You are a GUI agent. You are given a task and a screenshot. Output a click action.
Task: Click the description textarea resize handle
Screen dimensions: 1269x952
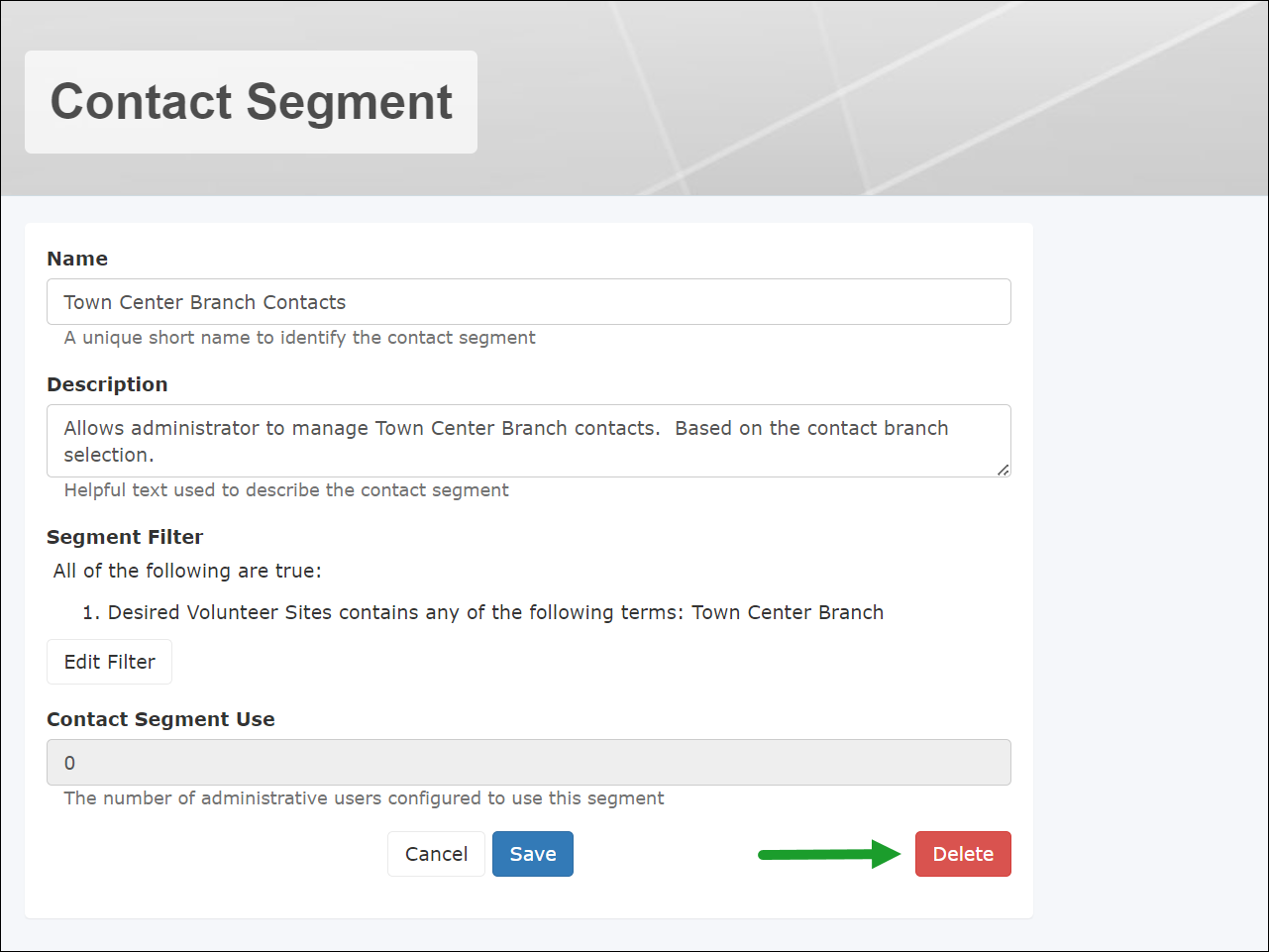(1005, 472)
